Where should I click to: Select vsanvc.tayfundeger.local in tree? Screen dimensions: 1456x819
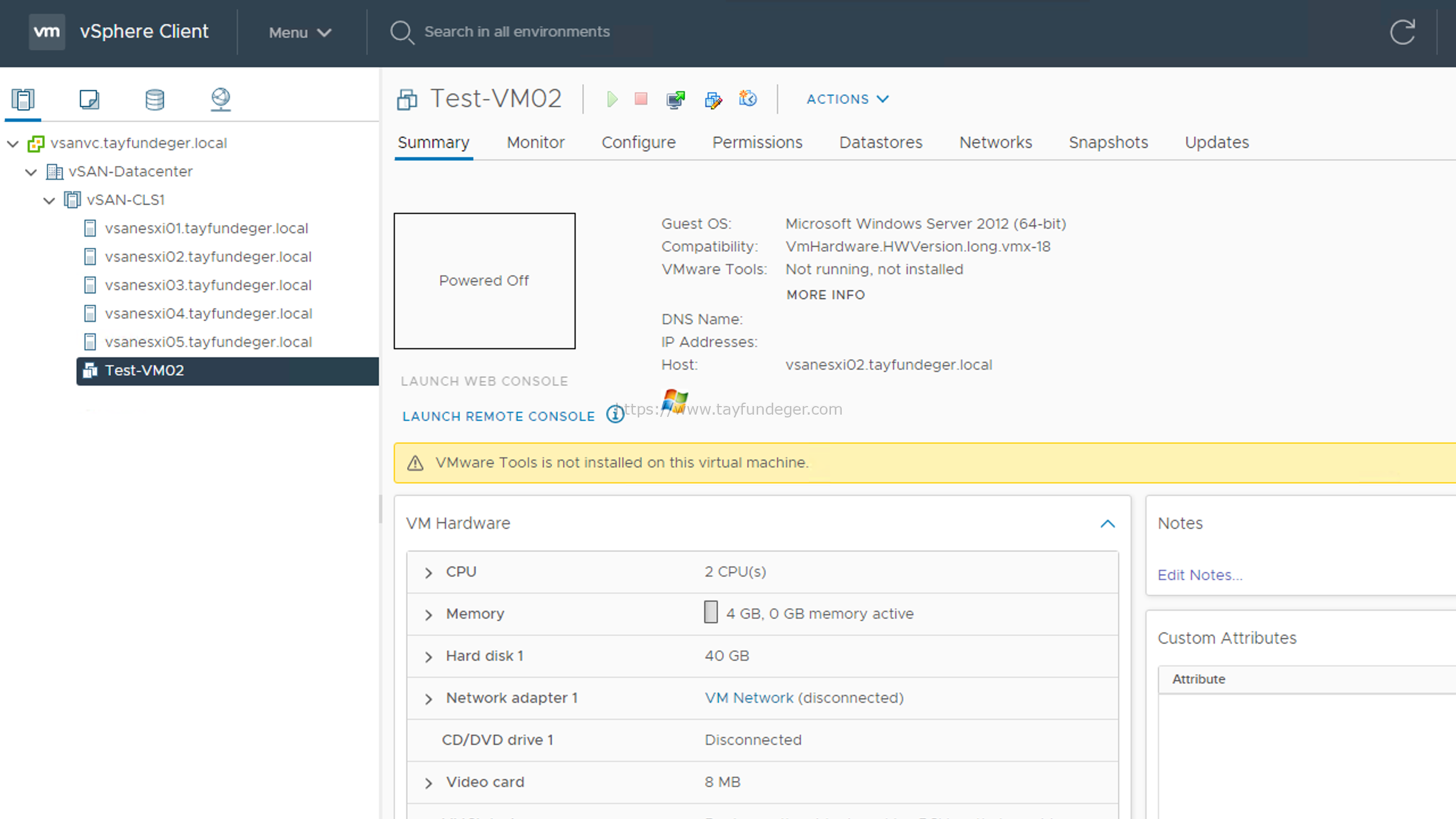point(138,143)
